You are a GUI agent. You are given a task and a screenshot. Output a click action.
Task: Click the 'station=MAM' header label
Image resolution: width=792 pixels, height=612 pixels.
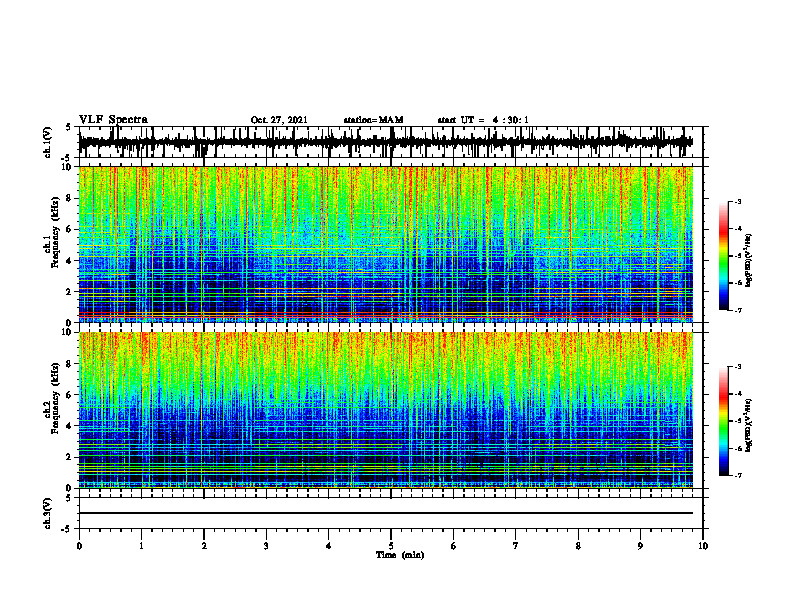pyautogui.click(x=373, y=120)
